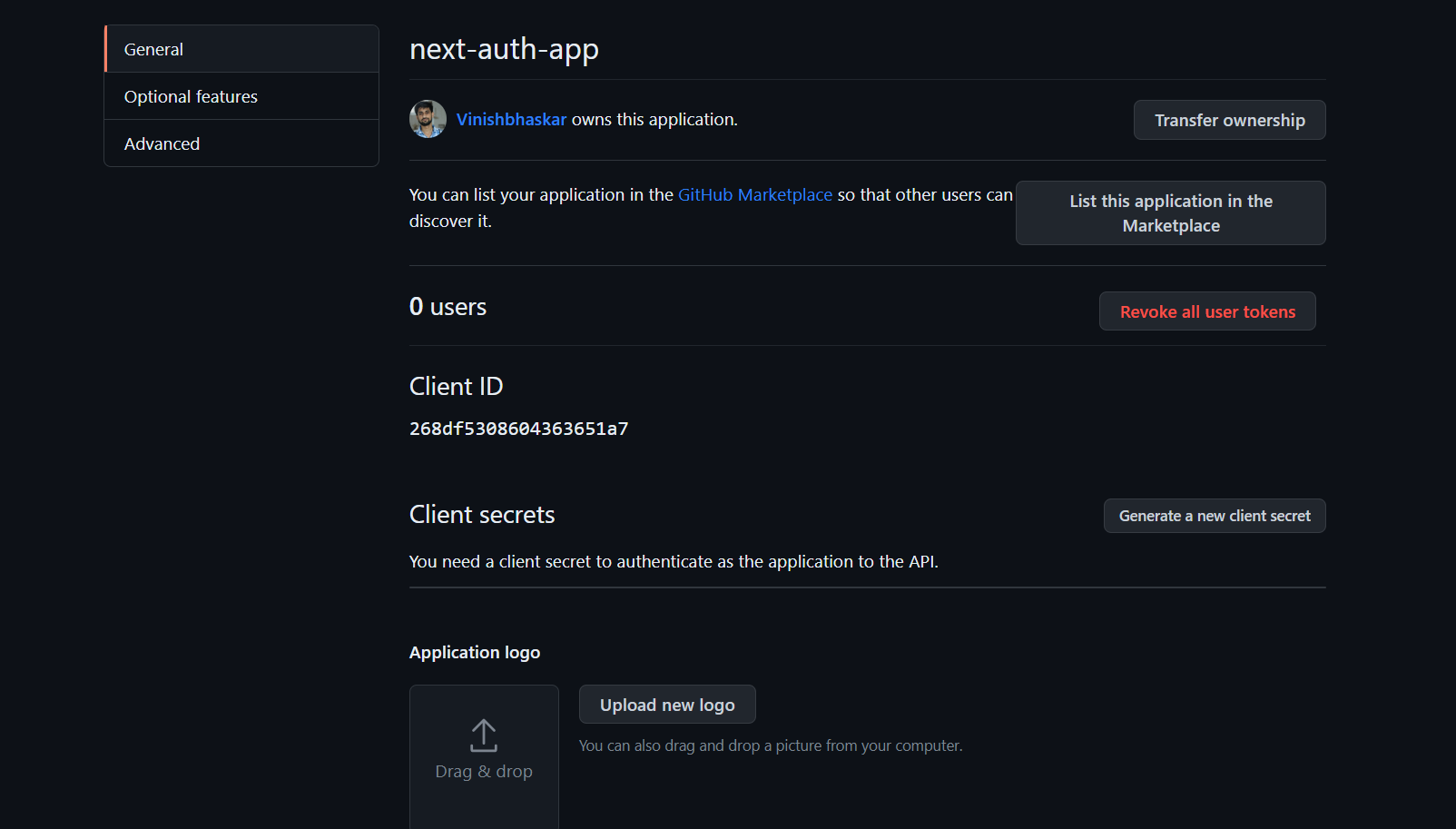
Task: Click the Client ID heading
Action: tap(456, 387)
